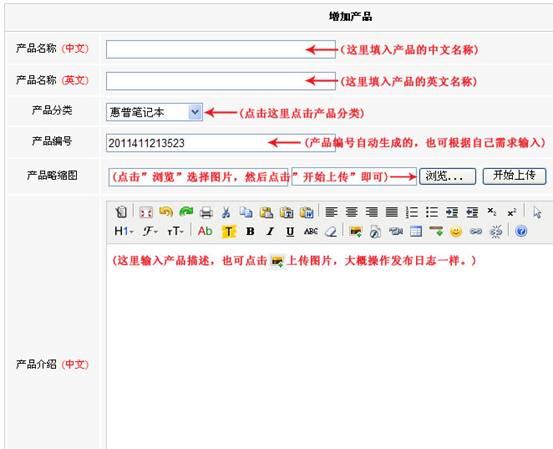Toggle Underline formatting icon
This screenshot has height=449, width=553.
click(290, 231)
